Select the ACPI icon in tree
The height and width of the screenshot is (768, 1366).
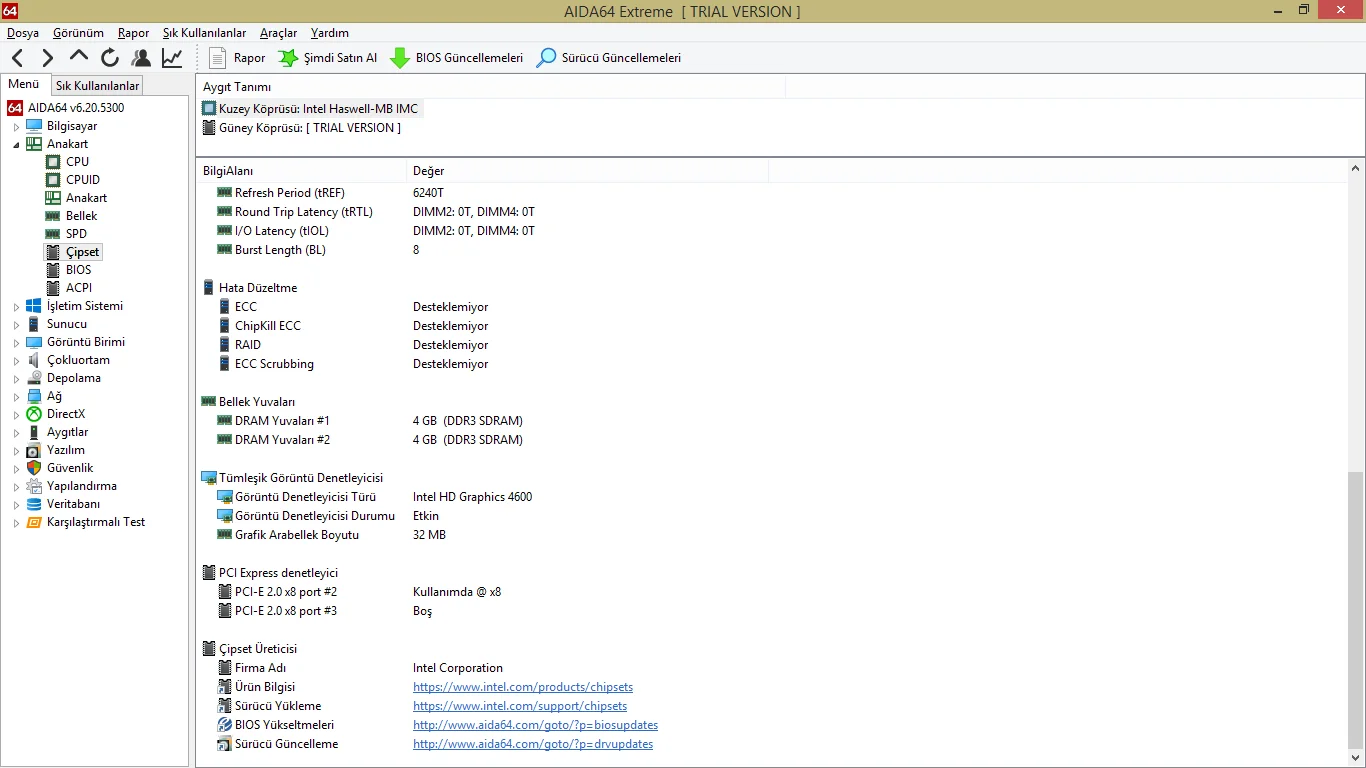coord(53,288)
